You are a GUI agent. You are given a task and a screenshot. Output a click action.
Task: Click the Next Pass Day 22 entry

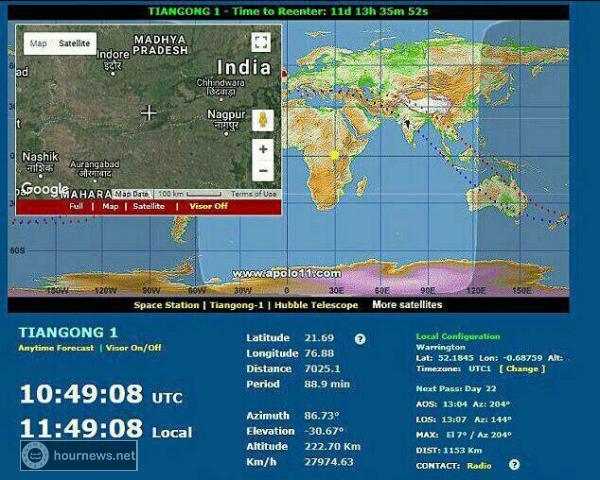tap(456, 389)
